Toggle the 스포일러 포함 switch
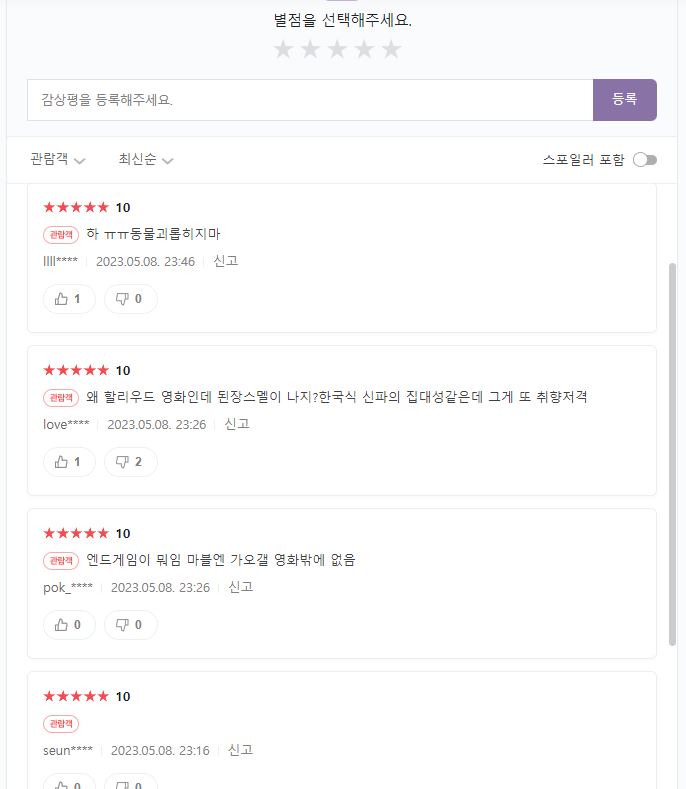686x789 pixels. pos(645,160)
